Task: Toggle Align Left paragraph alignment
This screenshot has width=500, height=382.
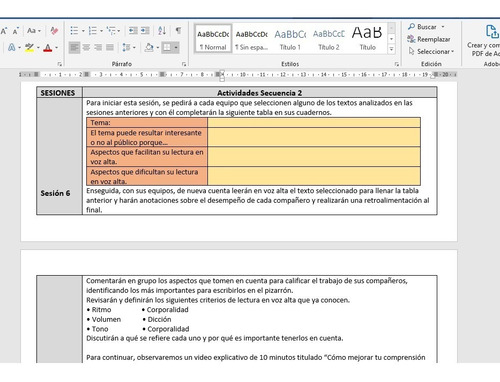Action: (x=74, y=47)
